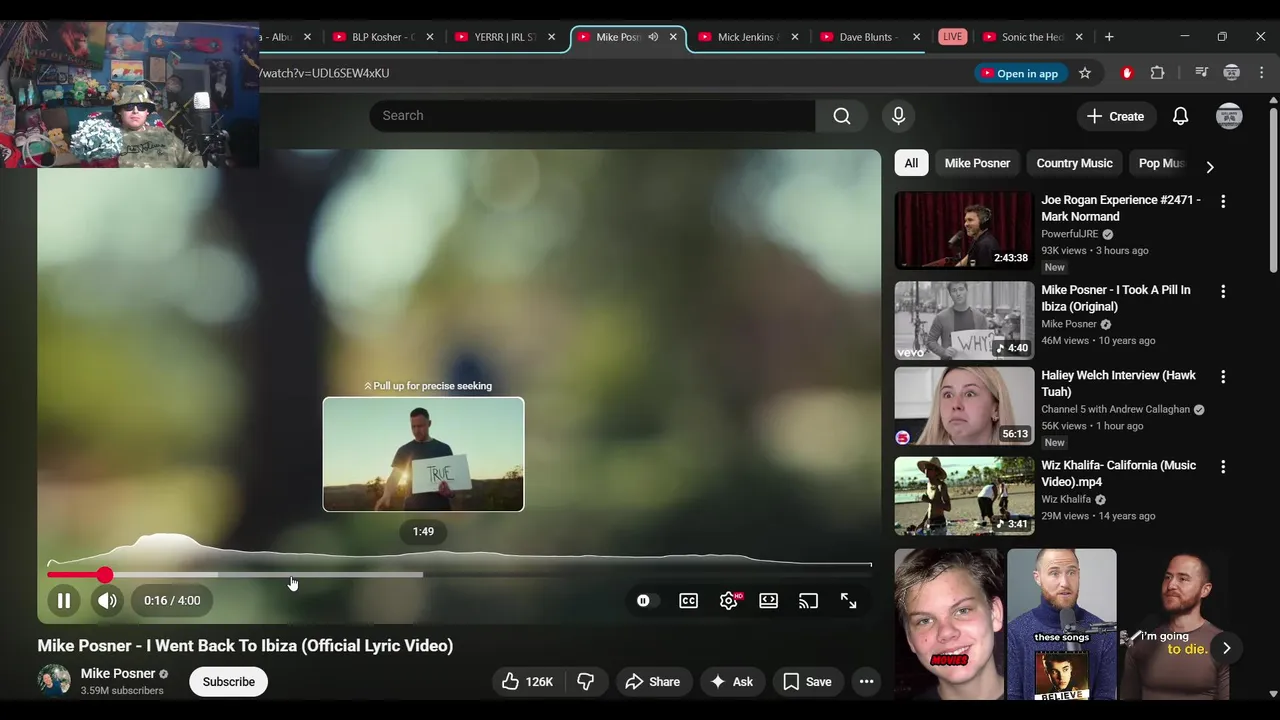This screenshot has width=1280, height=720.
Task: Show more filter chips with arrow
Action: (x=1210, y=167)
